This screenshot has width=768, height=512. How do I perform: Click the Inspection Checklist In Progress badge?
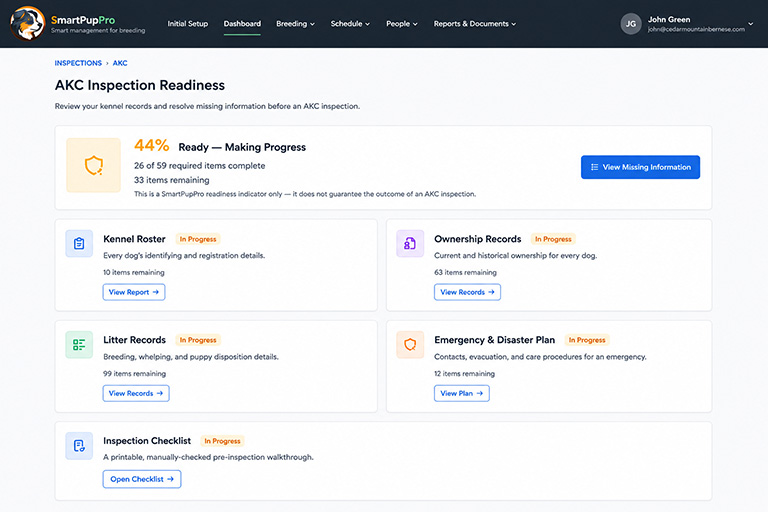[x=222, y=441]
